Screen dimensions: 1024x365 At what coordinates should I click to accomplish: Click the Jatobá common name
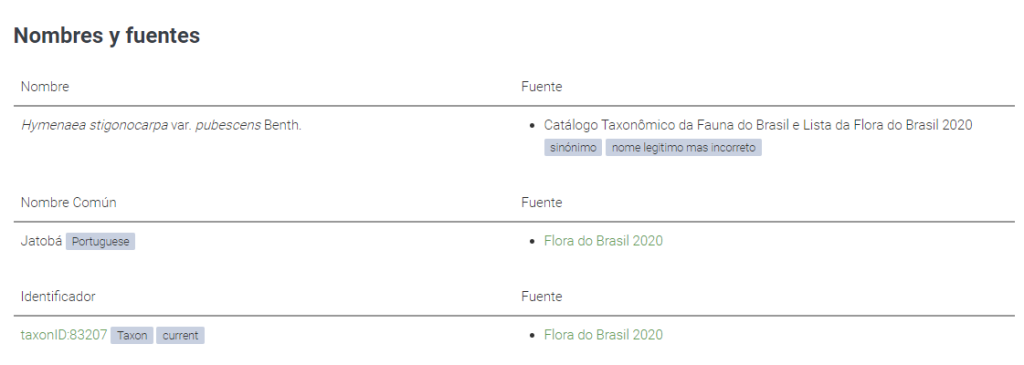point(42,241)
